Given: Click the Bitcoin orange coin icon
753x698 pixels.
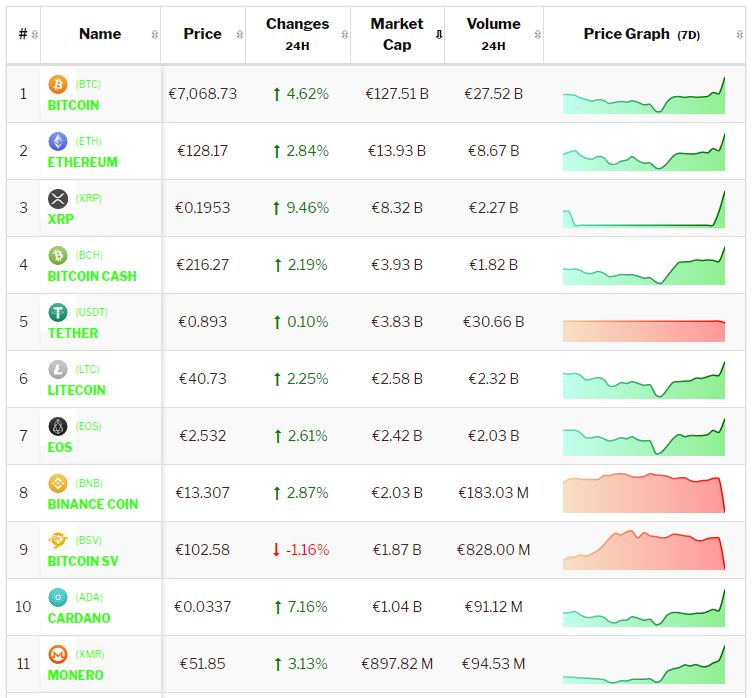Looking at the screenshot, I should click(57, 85).
